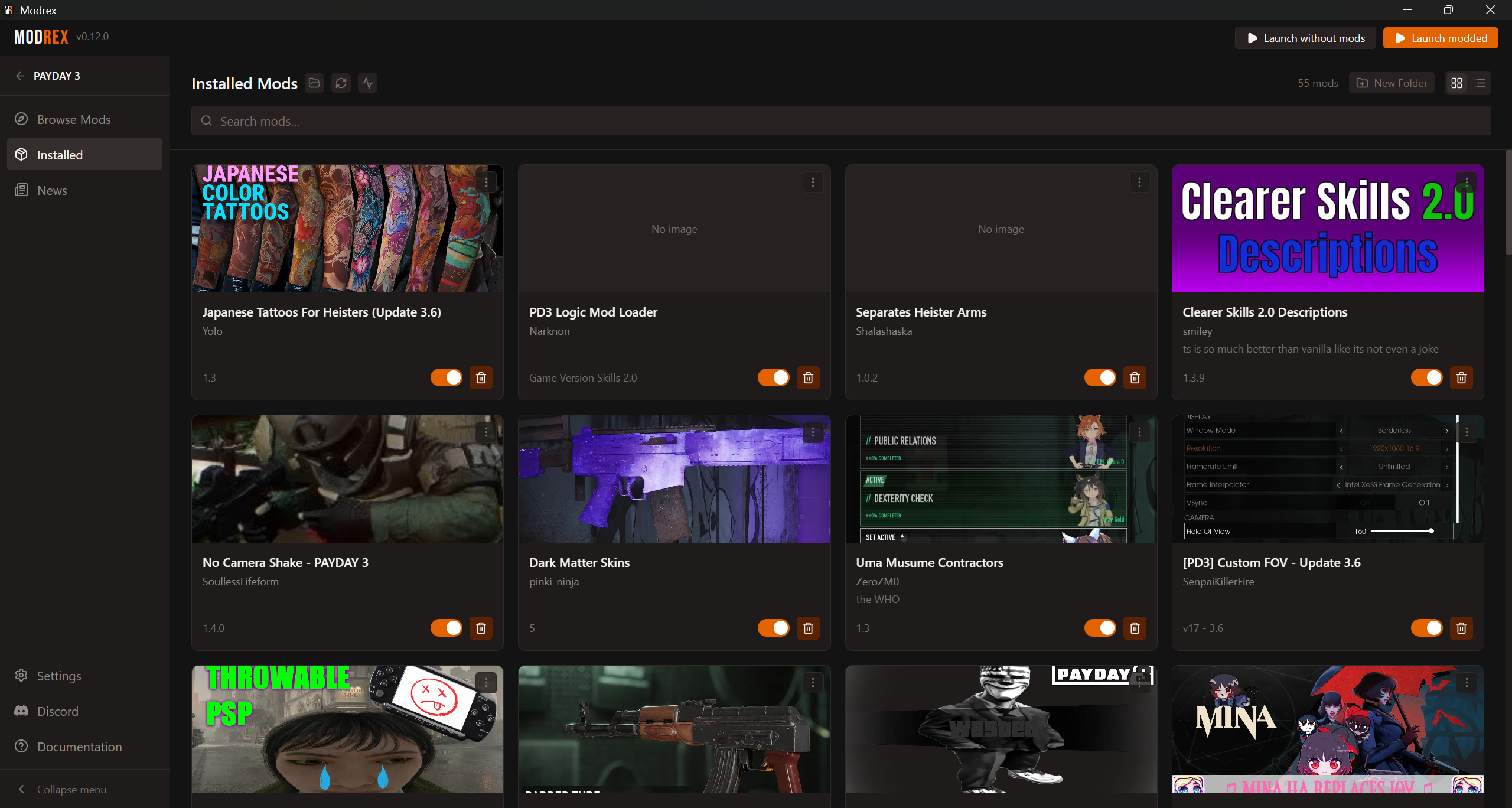This screenshot has width=1512, height=808.
Task: Open the Clearer Skills 2.0 thumbnail
Action: pyautogui.click(x=1328, y=229)
